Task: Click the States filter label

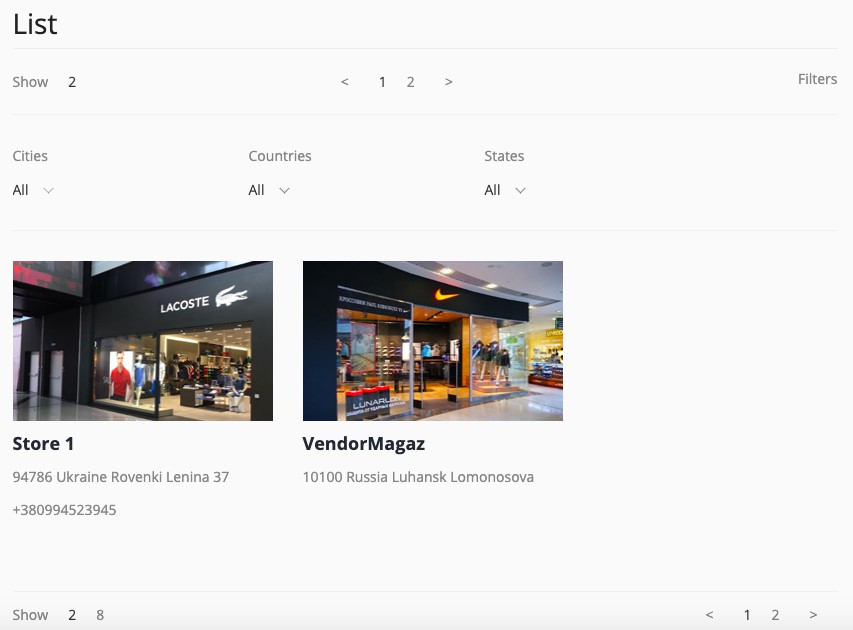Action: (504, 156)
